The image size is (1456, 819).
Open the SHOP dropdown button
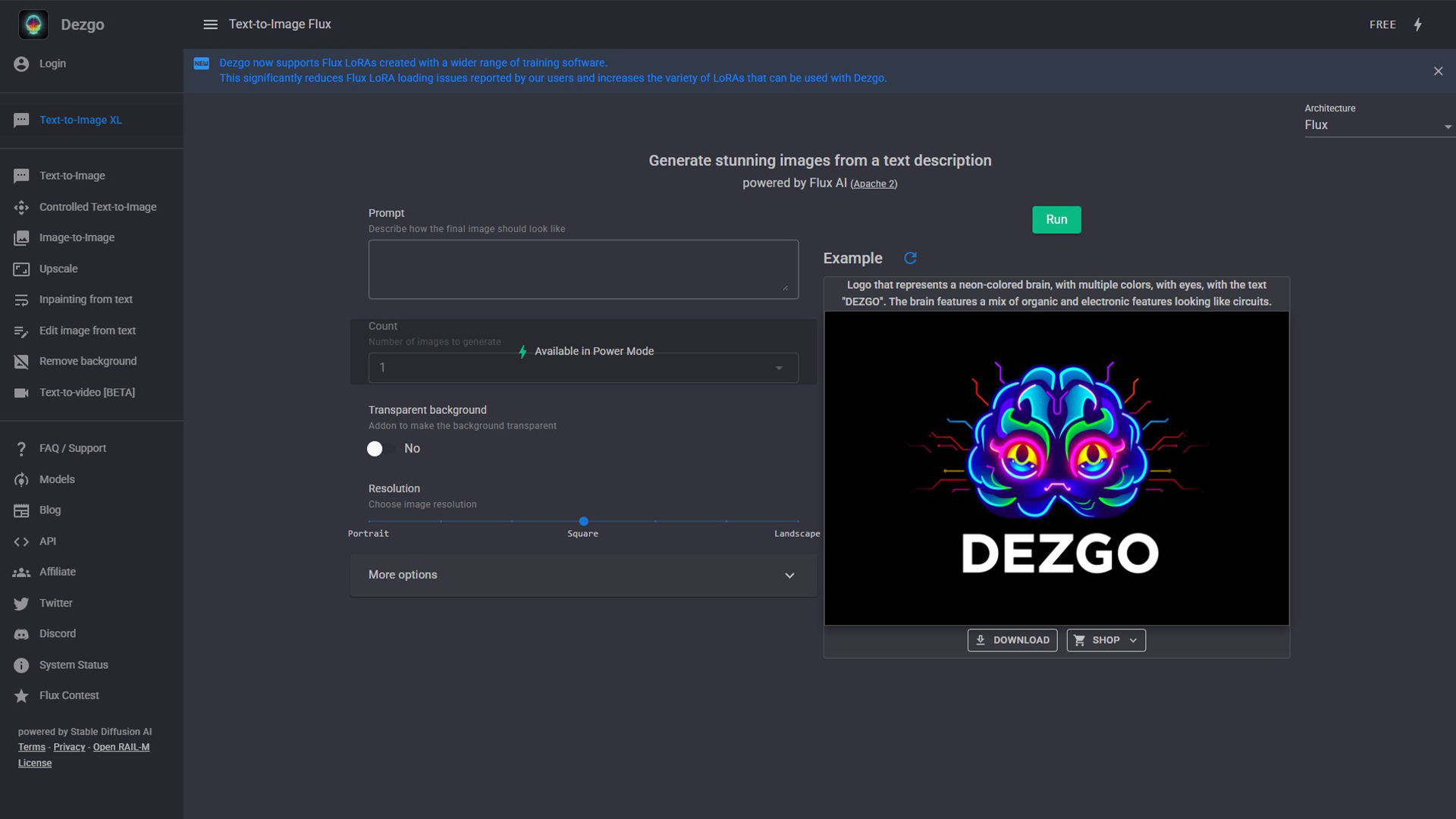[1106, 640]
